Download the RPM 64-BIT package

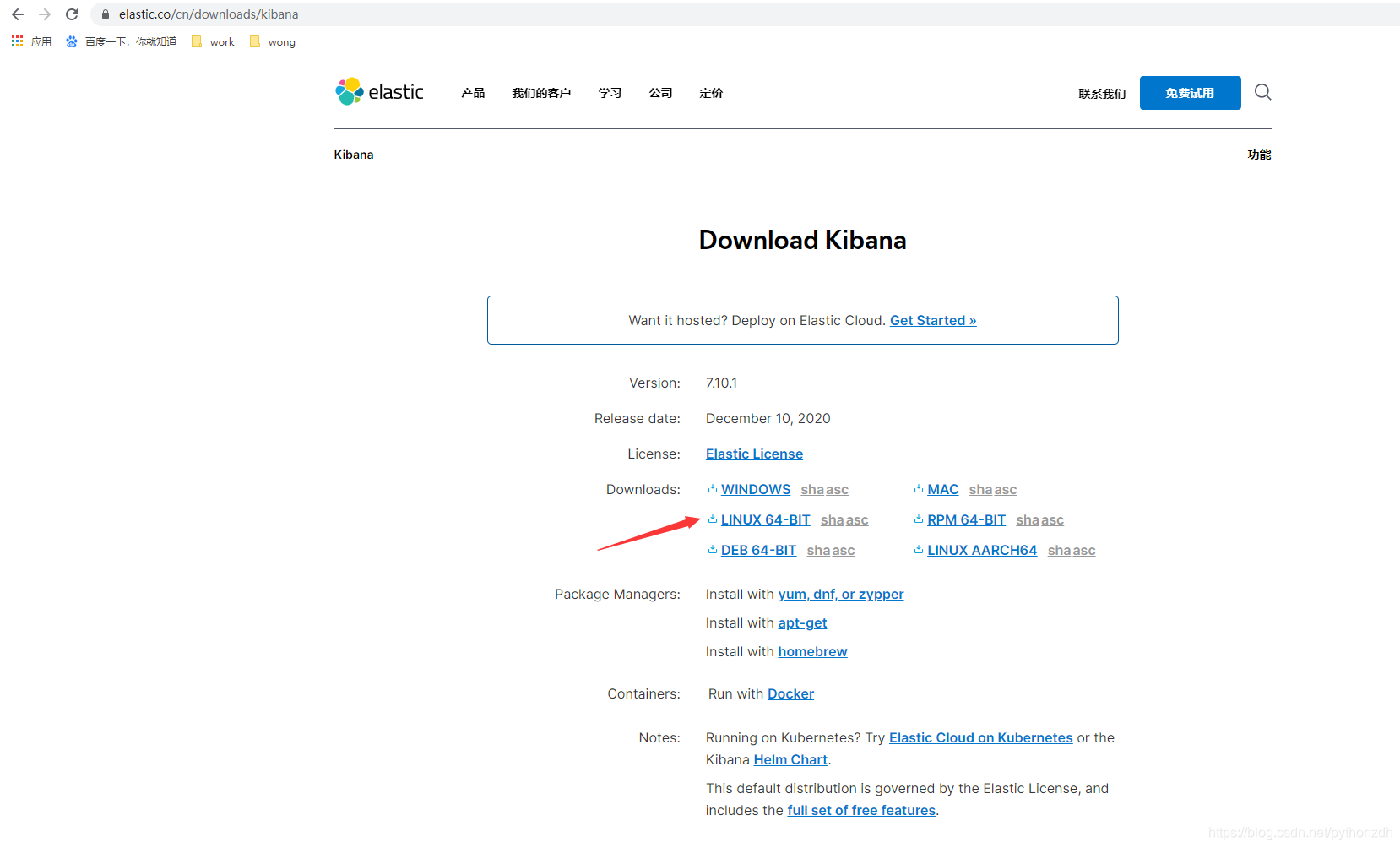[x=966, y=519]
